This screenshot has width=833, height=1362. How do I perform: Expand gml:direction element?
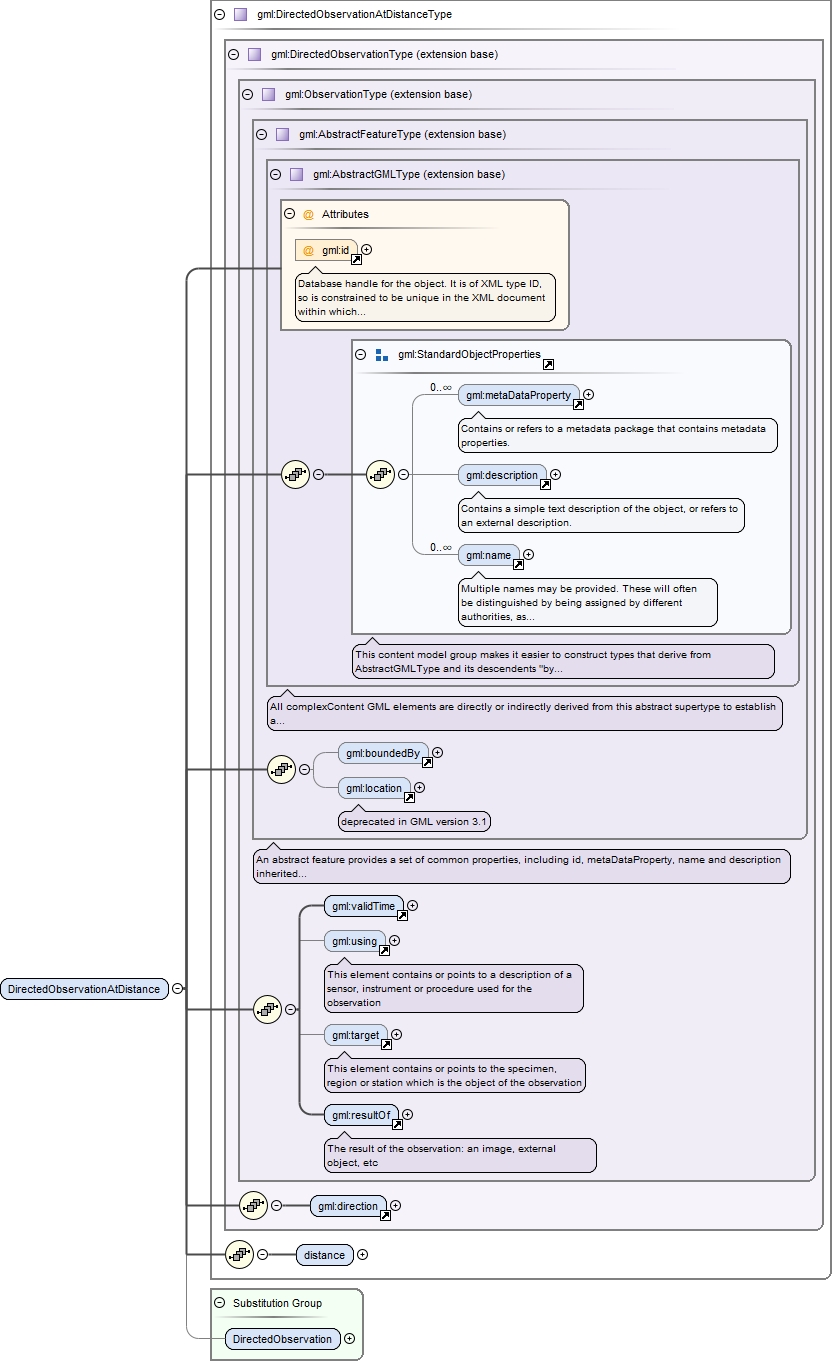(x=395, y=1207)
